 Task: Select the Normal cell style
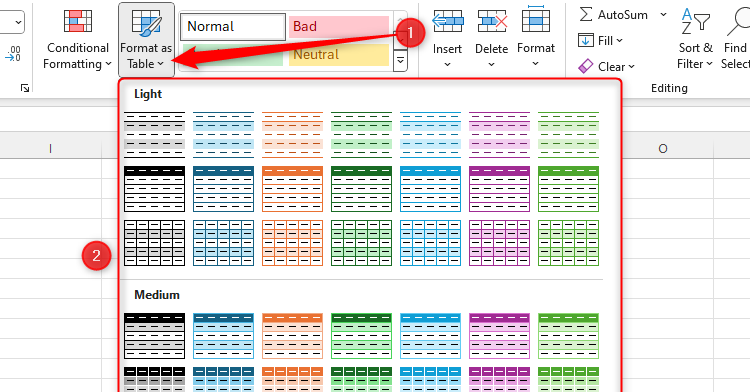click(x=233, y=26)
